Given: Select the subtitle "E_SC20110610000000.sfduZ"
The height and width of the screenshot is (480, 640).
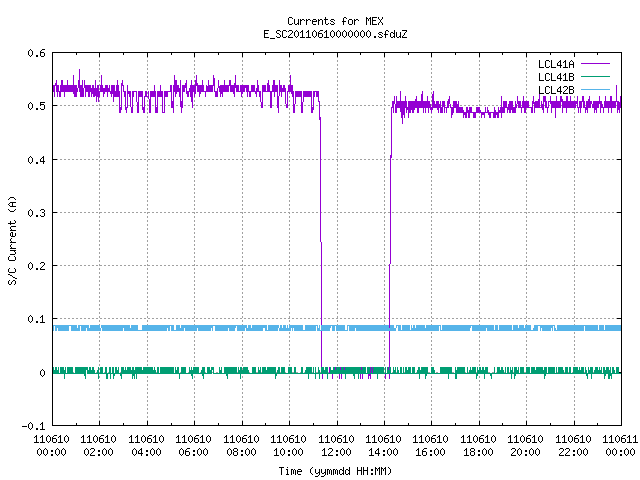Looking at the screenshot, I should point(335,34).
